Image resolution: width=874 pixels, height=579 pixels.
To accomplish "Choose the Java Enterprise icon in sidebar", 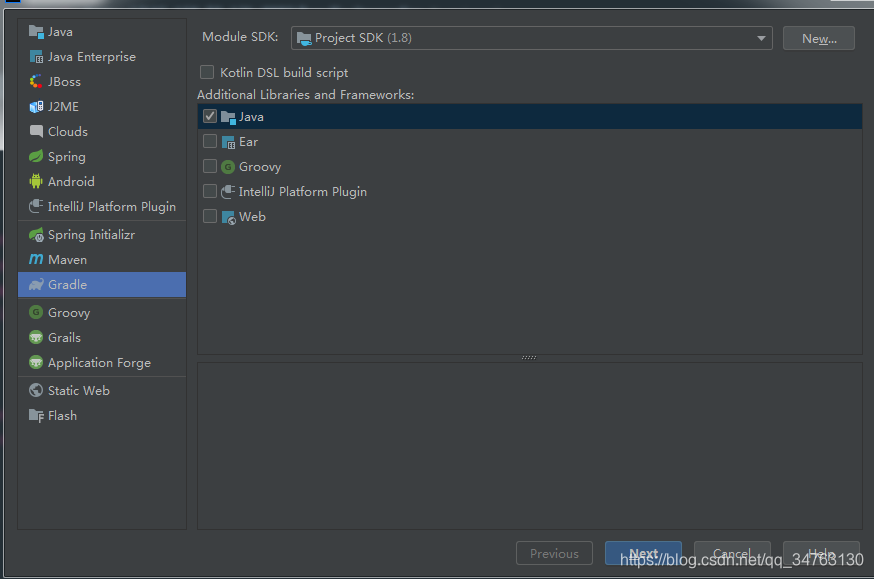I will click(x=36, y=57).
